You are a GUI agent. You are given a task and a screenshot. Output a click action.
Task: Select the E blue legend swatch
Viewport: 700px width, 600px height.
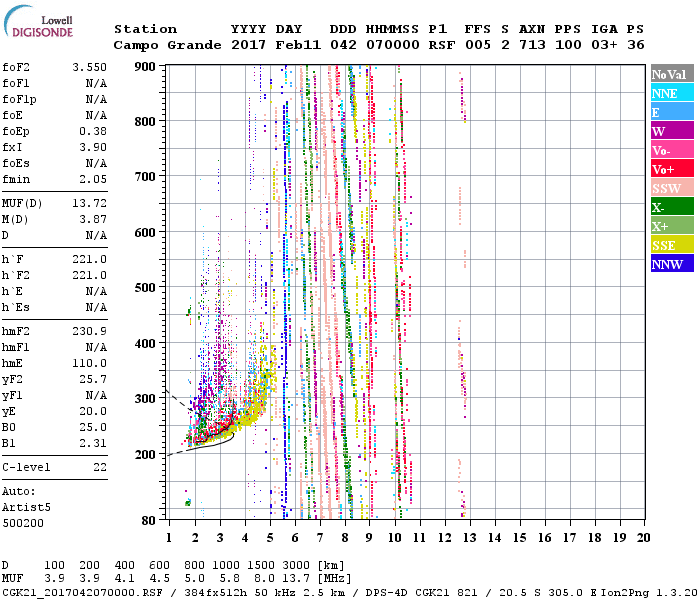[x=672, y=112]
